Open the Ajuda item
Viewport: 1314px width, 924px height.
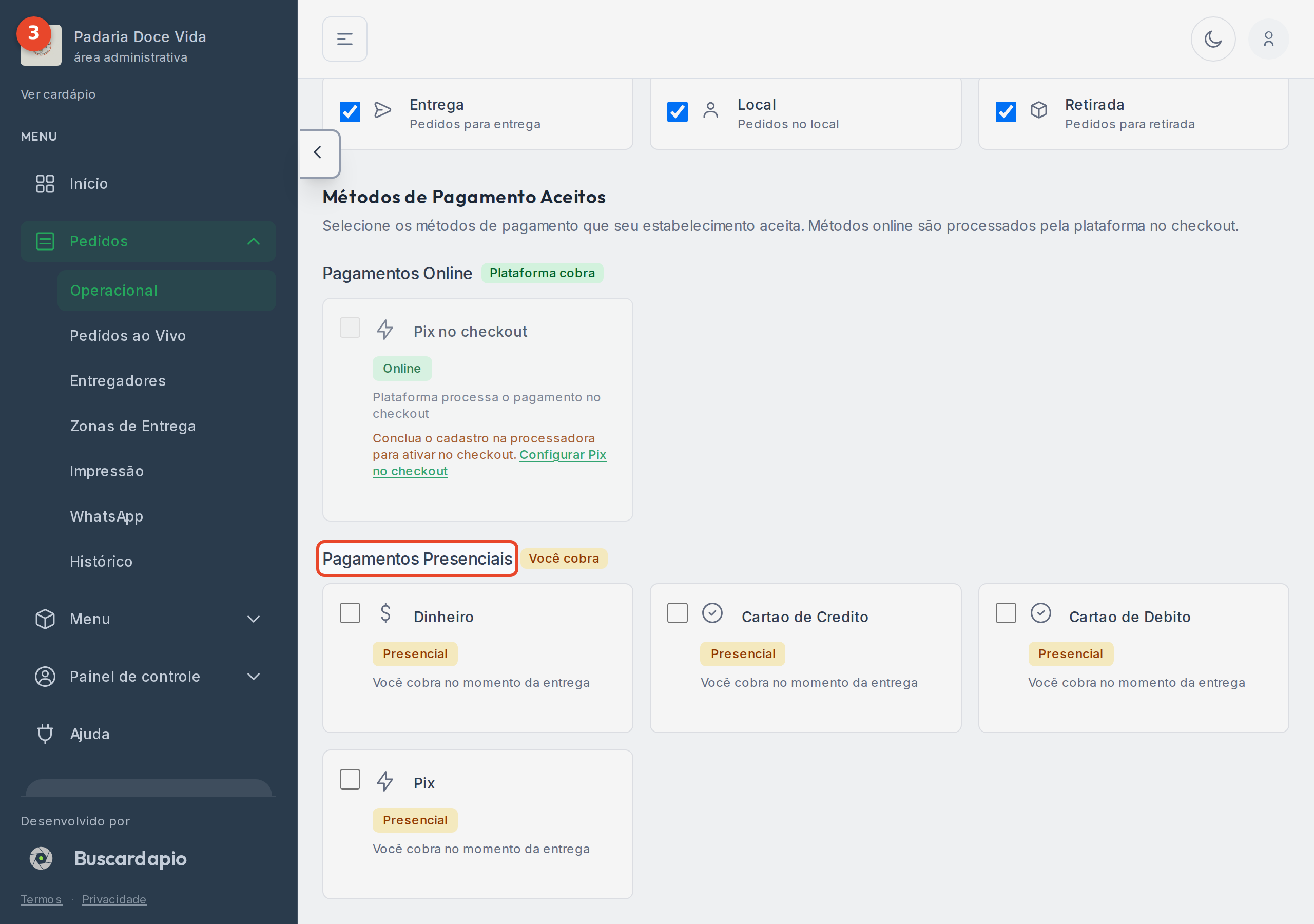(x=148, y=734)
